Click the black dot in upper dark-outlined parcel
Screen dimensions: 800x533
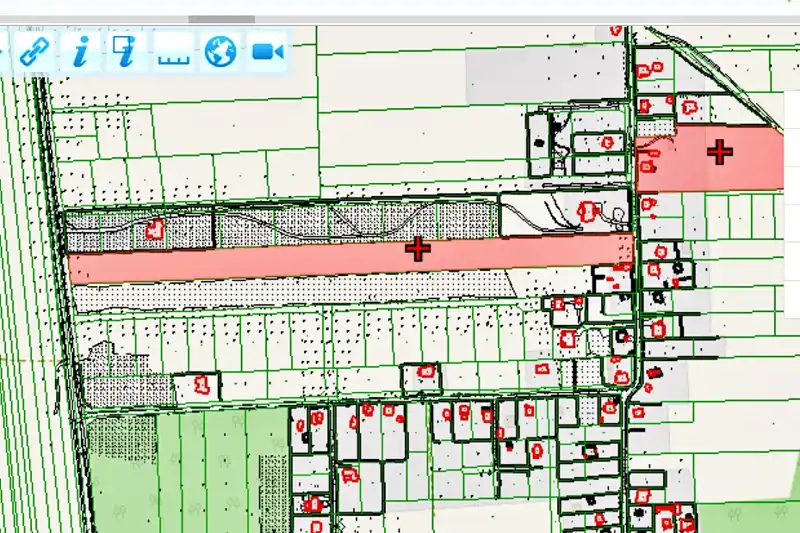(541, 142)
